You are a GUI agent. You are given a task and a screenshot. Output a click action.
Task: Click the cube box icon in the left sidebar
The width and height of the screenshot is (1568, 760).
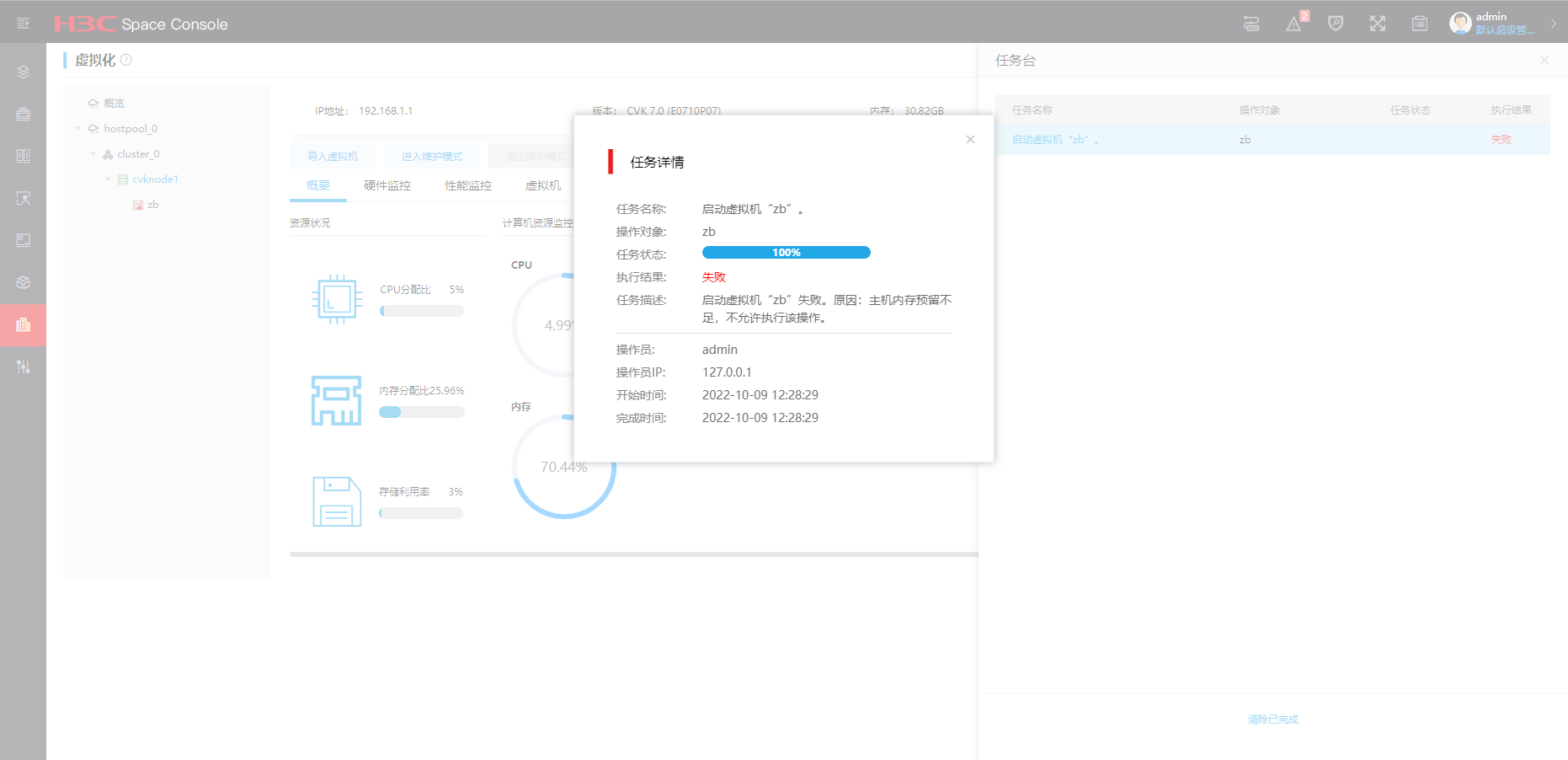24,282
